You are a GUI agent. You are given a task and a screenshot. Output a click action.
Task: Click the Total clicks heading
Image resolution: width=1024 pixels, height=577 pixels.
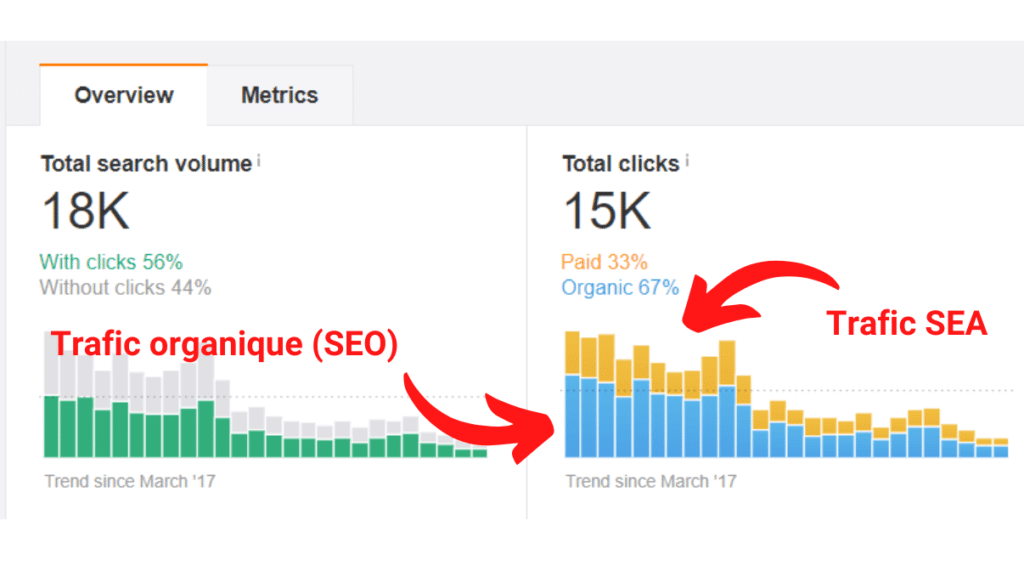click(620, 164)
